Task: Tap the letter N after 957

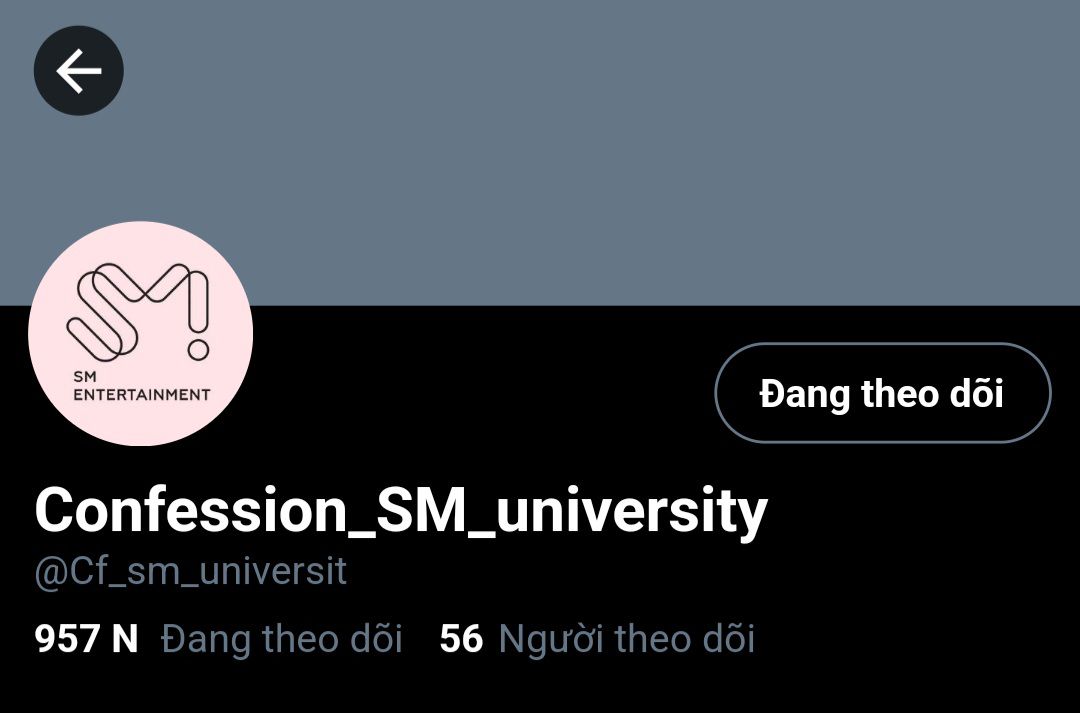Action: tap(125, 639)
